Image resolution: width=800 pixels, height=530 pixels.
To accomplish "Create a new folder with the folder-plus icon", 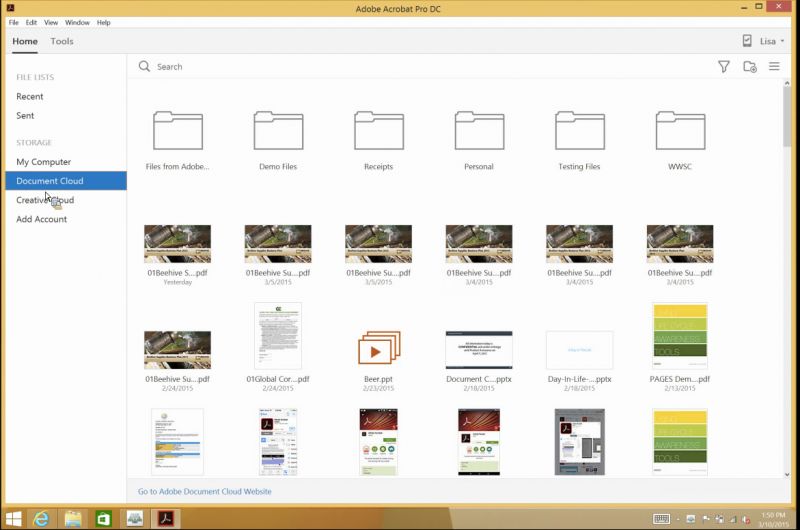I will (x=749, y=66).
